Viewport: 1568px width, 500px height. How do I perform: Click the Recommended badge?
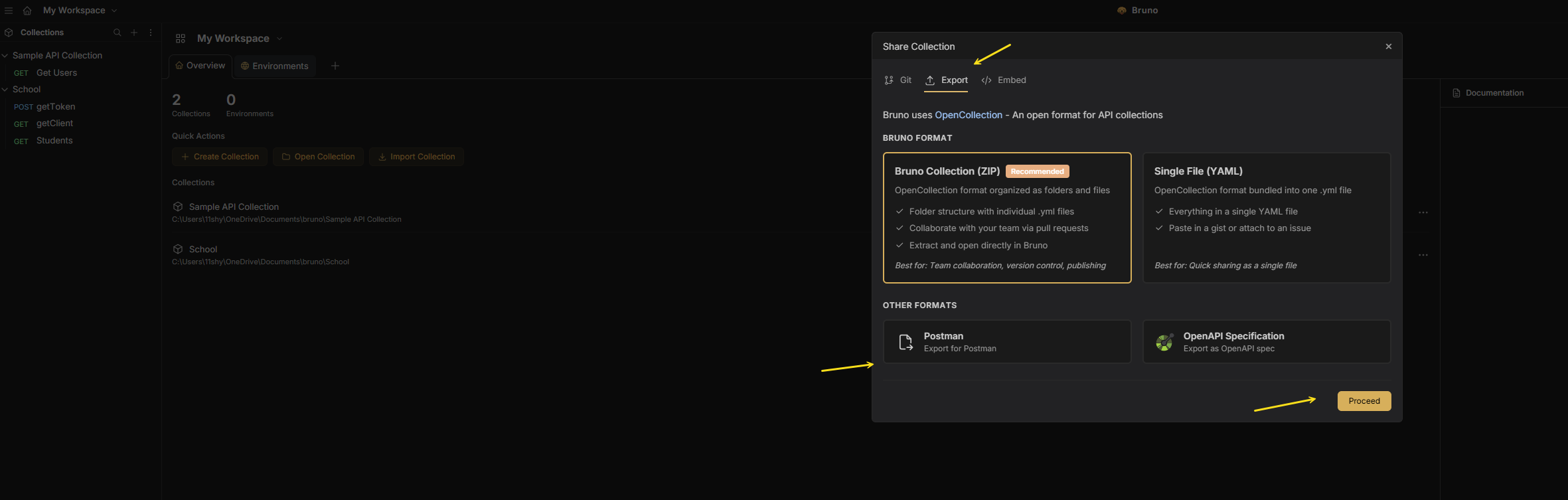pos(1038,171)
